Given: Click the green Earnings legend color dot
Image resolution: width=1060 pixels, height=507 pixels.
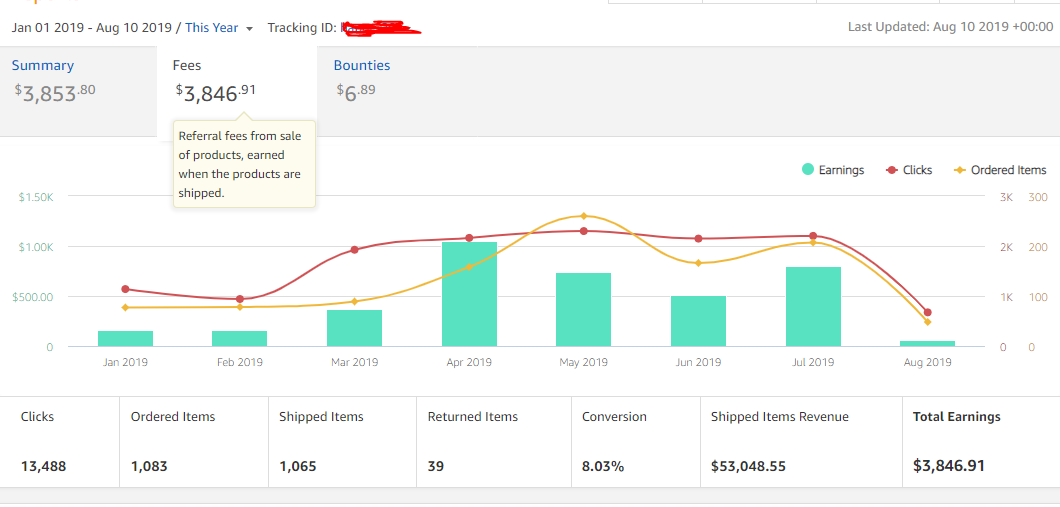Looking at the screenshot, I should [x=808, y=170].
